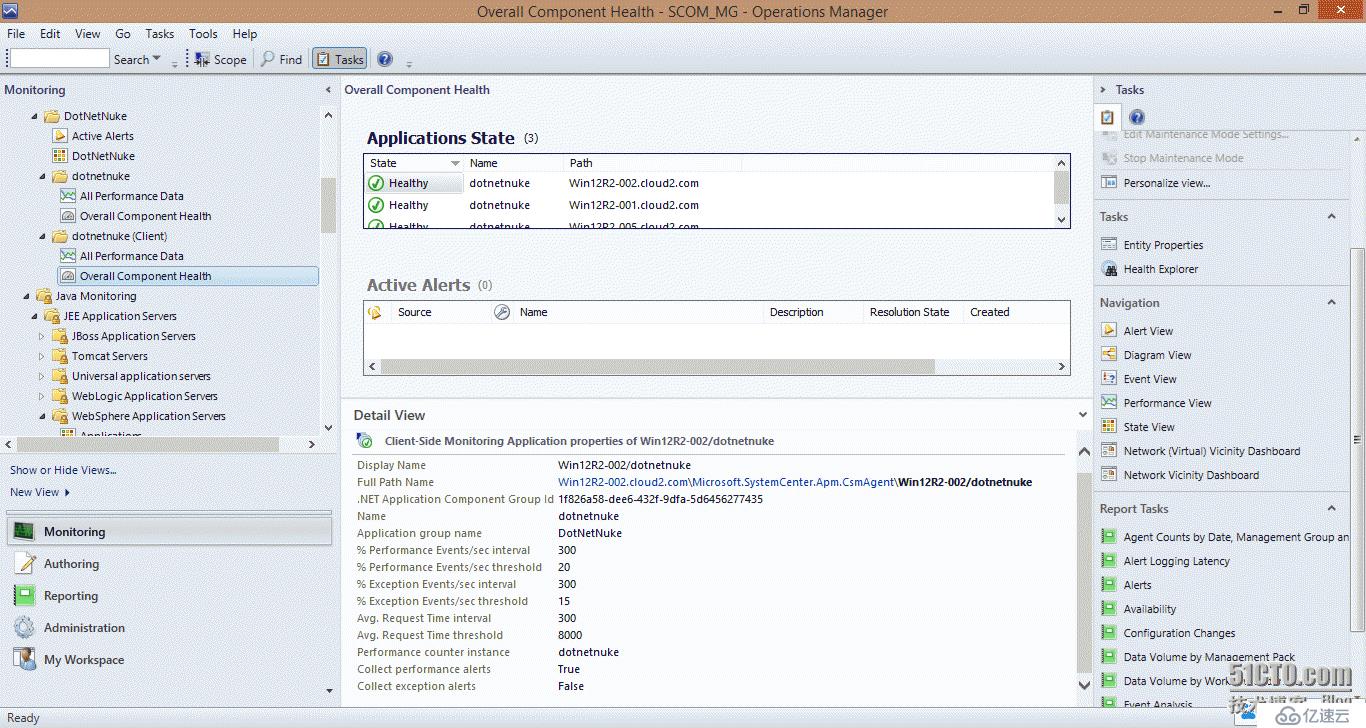The width and height of the screenshot is (1366, 728).
Task: Run the Alert Logging Latency report
Action: (x=1176, y=561)
